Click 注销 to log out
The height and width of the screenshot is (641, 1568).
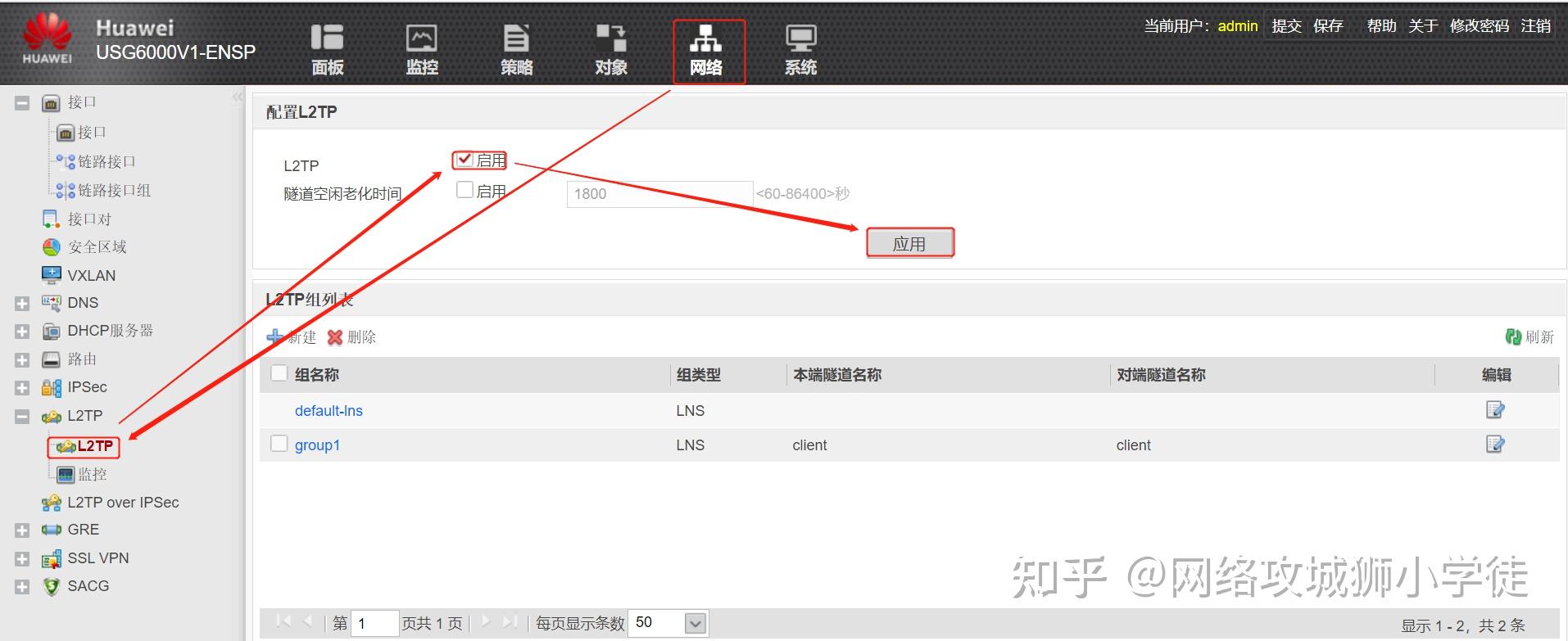click(x=1535, y=26)
